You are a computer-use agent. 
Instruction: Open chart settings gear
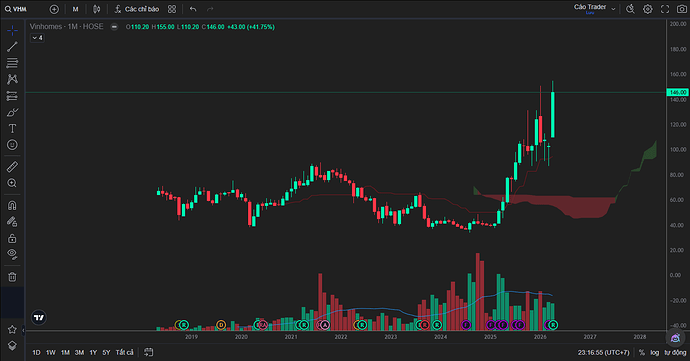(647, 9)
